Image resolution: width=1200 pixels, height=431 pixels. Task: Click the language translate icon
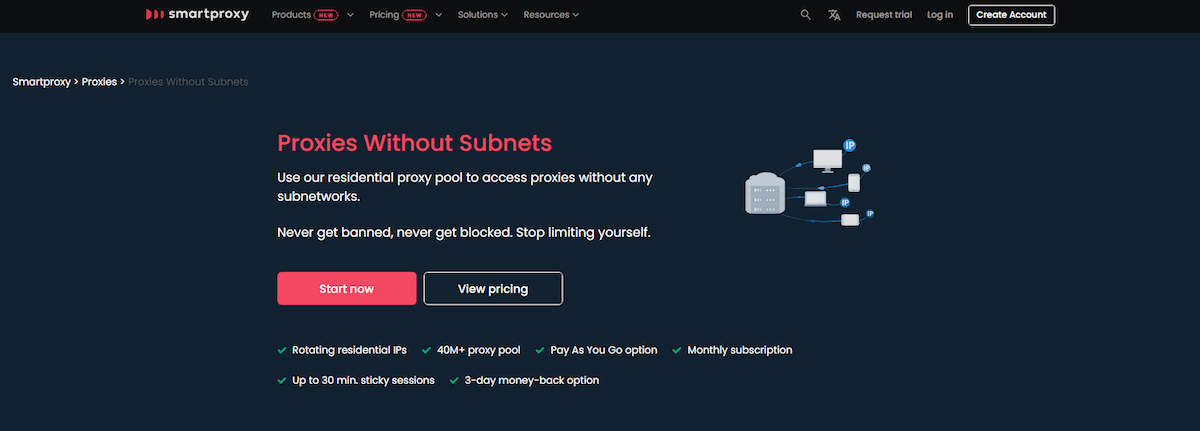coord(834,15)
